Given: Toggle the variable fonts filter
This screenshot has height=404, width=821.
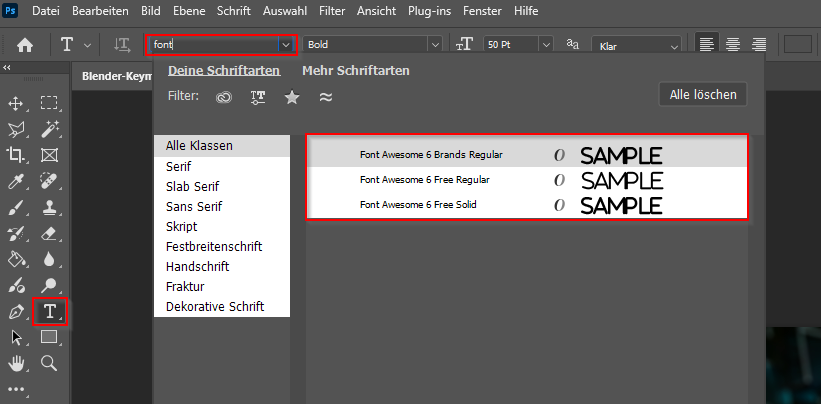Looking at the screenshot, I should (258, 97).
